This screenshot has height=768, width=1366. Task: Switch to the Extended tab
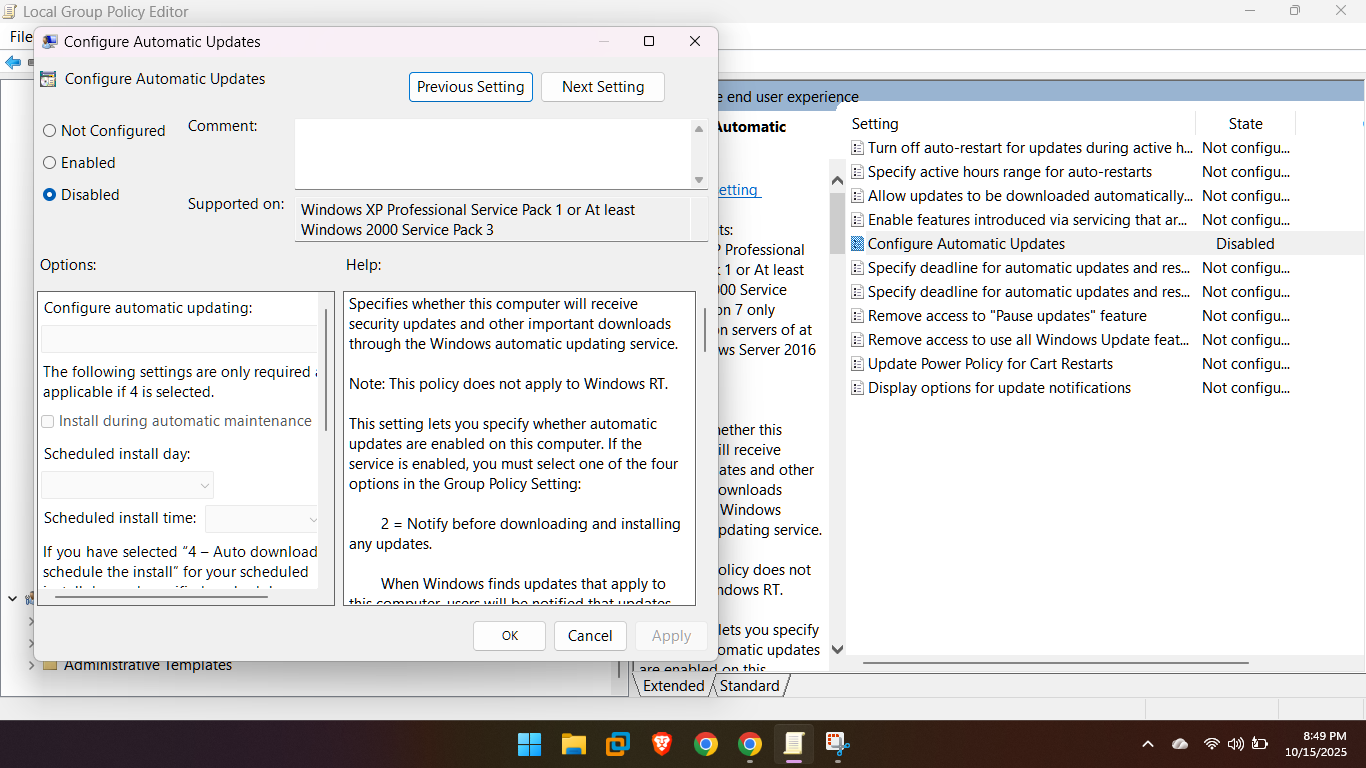pyautogui.click(x=673, y=686)
